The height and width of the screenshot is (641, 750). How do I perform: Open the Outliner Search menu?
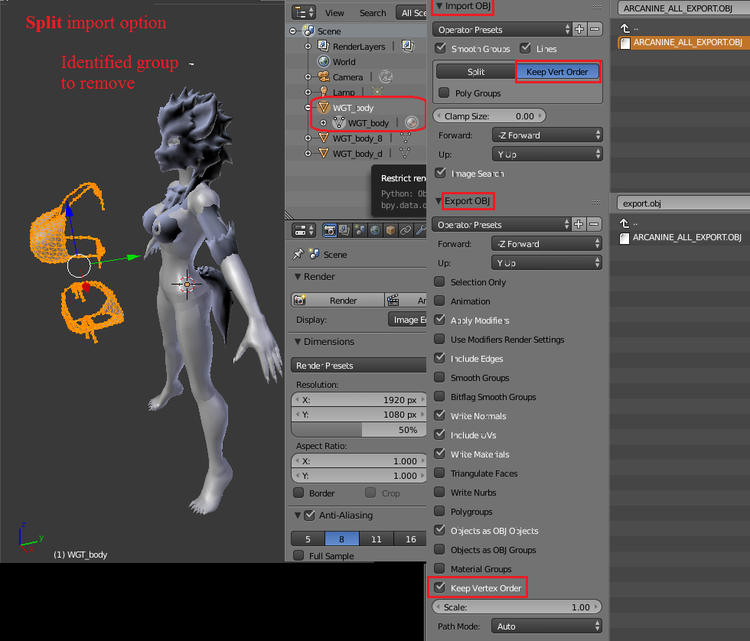tap(373, 13)
